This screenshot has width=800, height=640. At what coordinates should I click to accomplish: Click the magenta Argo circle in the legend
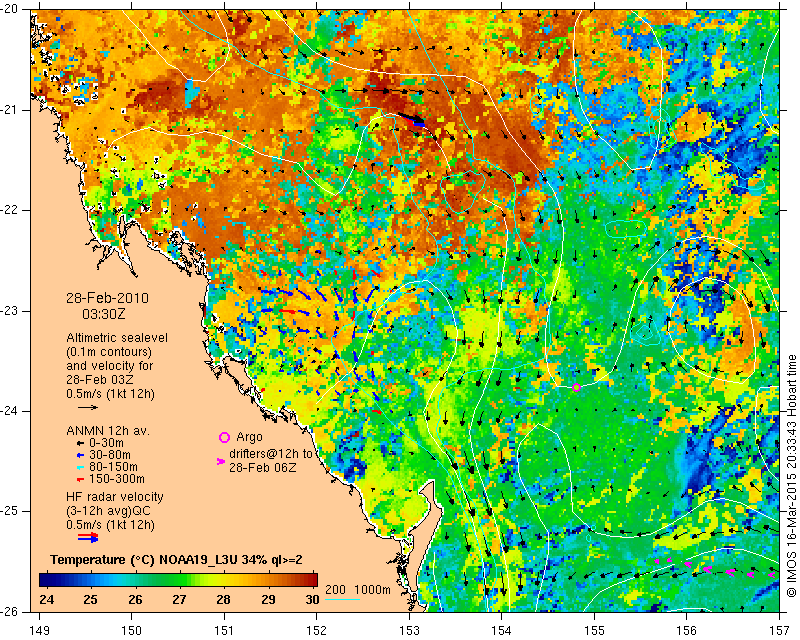coord(224,437)
